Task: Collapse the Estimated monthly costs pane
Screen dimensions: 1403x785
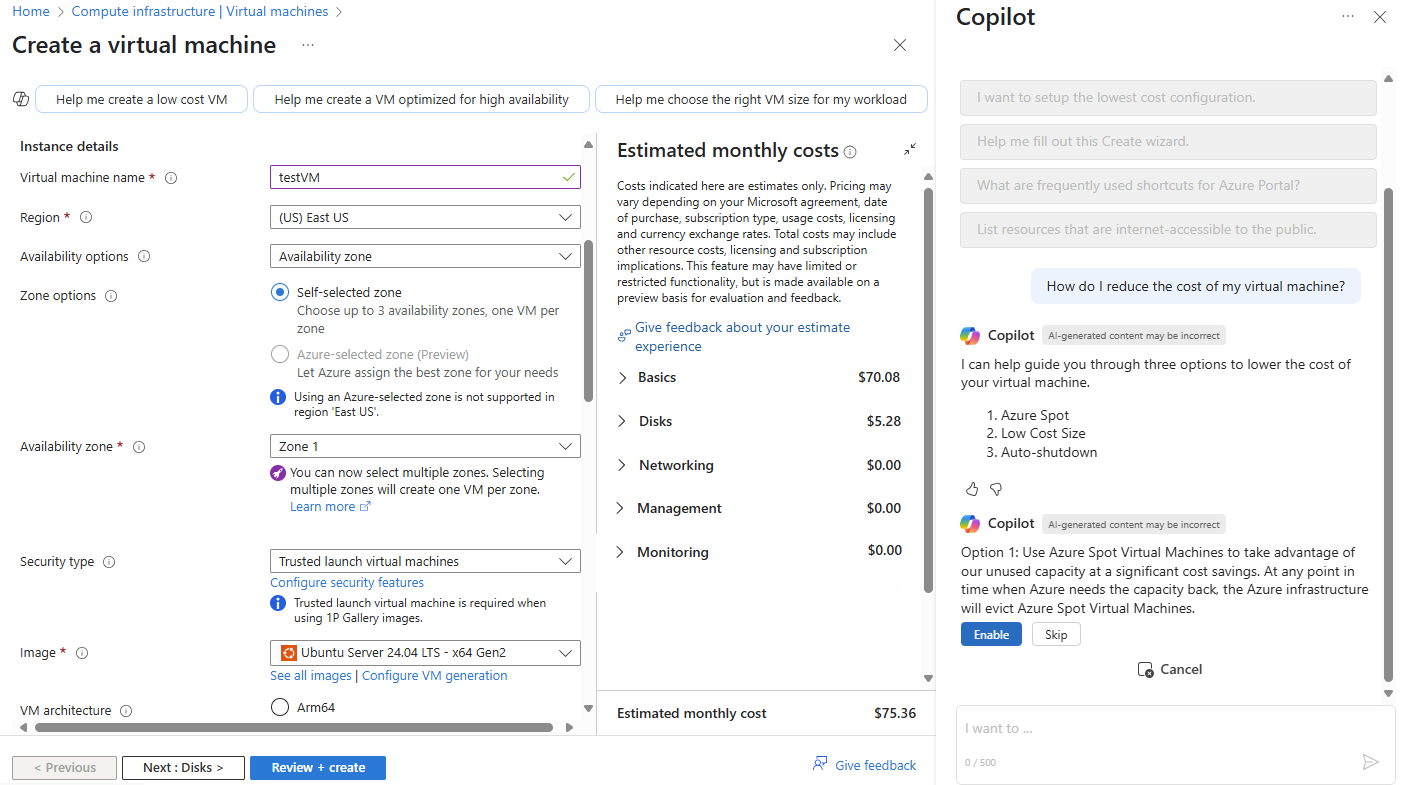Action: click(x=910, y=149)
